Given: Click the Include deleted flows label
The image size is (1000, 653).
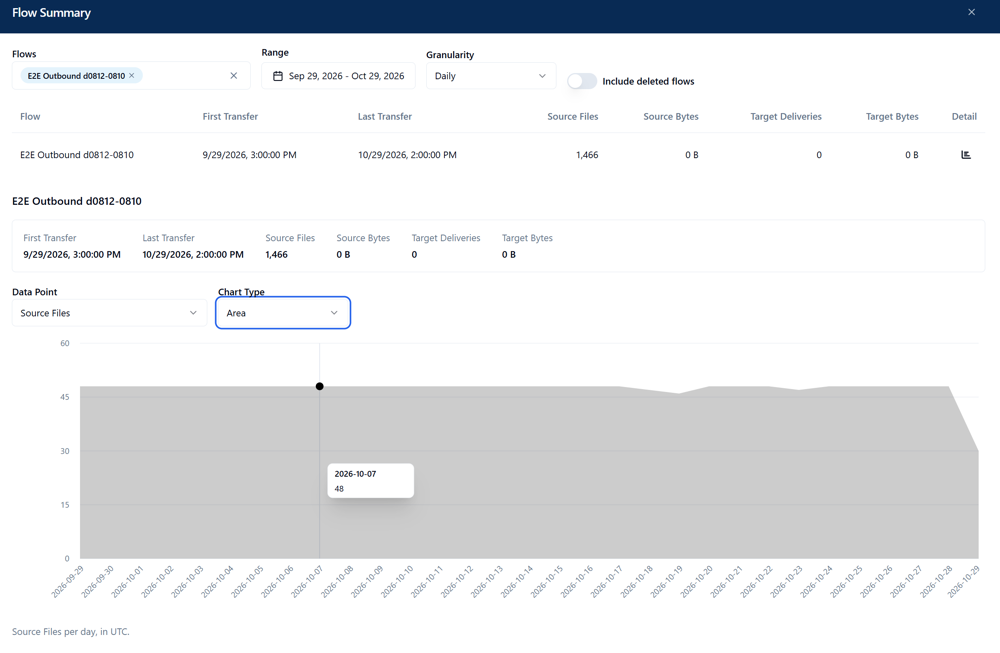Looking at the screenshot, I should (648, 81).
